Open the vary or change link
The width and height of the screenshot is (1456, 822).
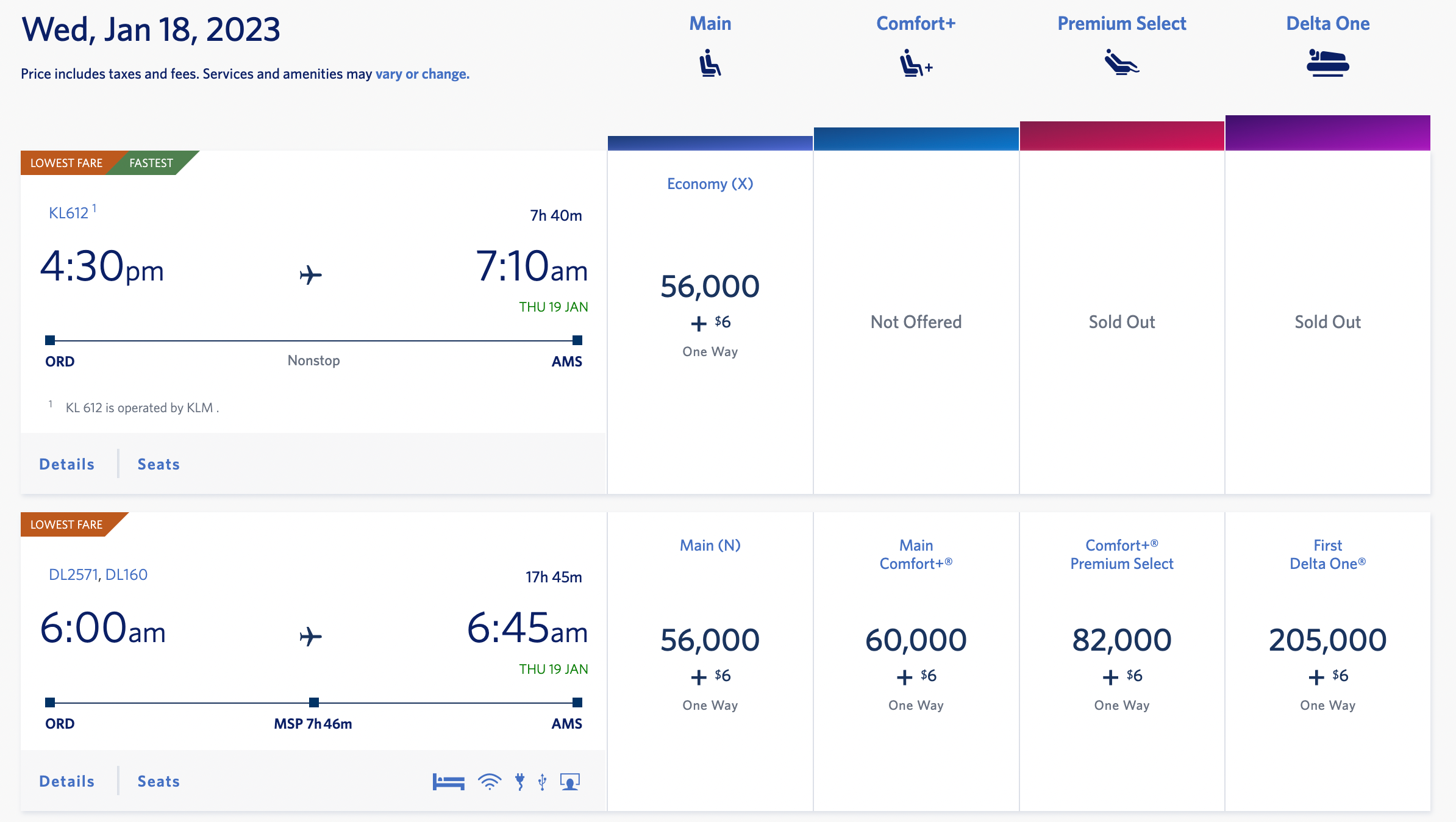(x=421, y=73)
